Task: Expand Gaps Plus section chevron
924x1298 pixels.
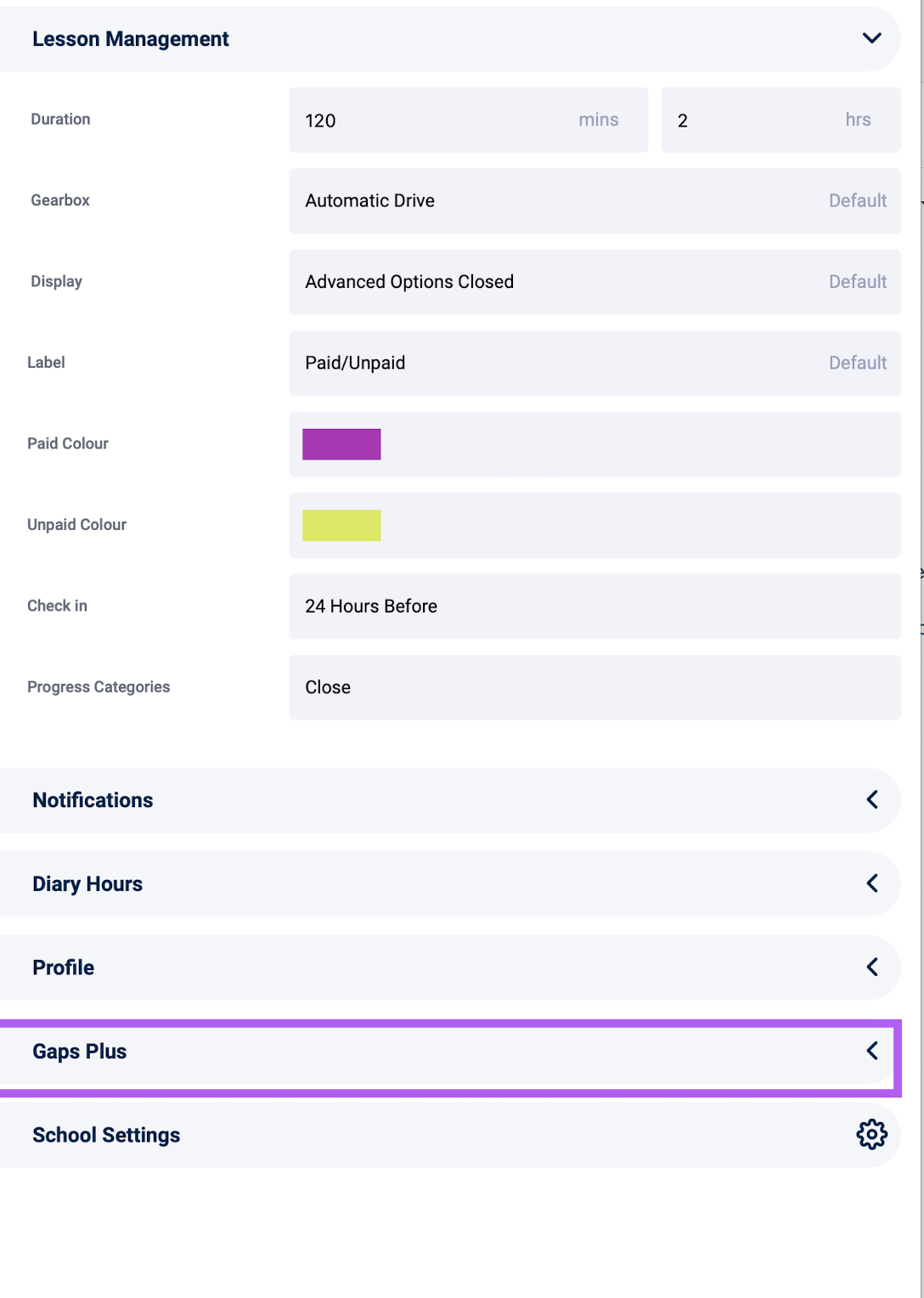Action: click(872, 1051)
